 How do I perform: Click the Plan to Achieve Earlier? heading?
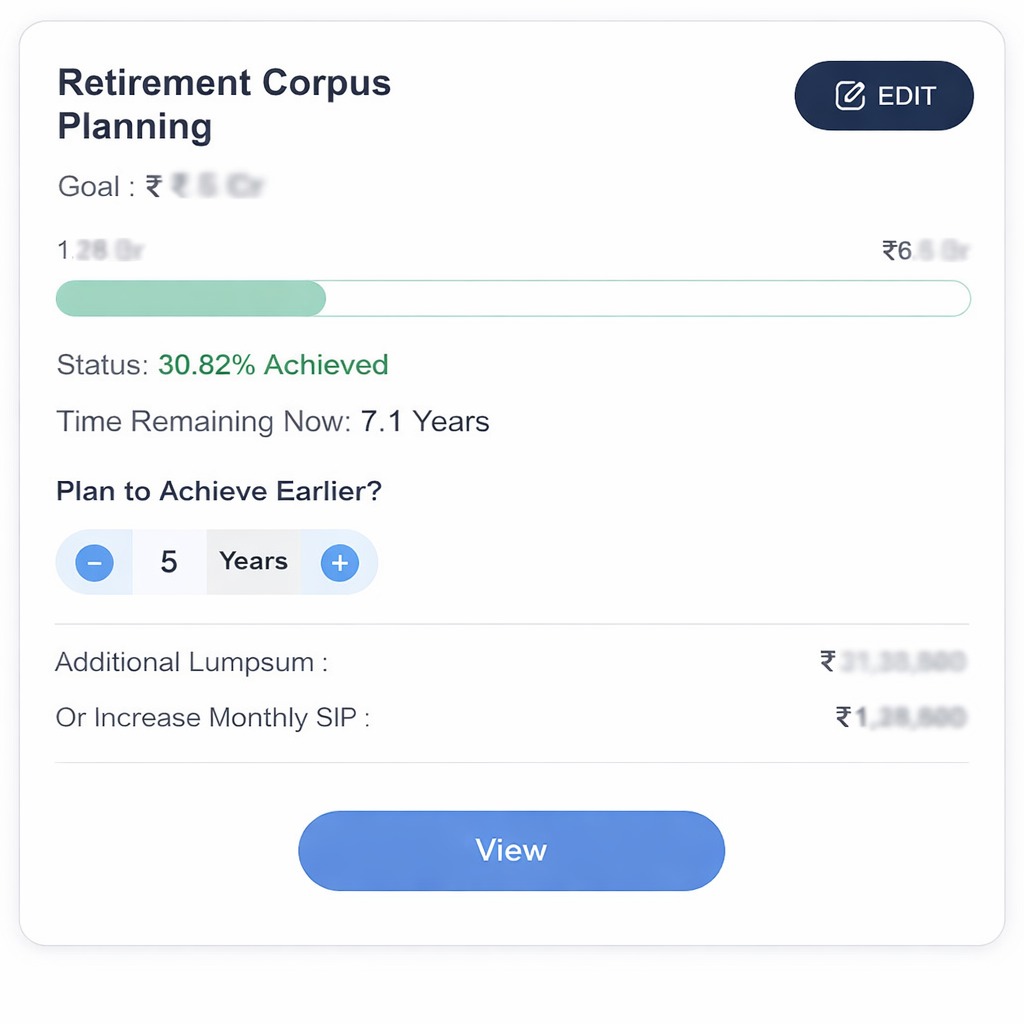click(x=219, y=492)
